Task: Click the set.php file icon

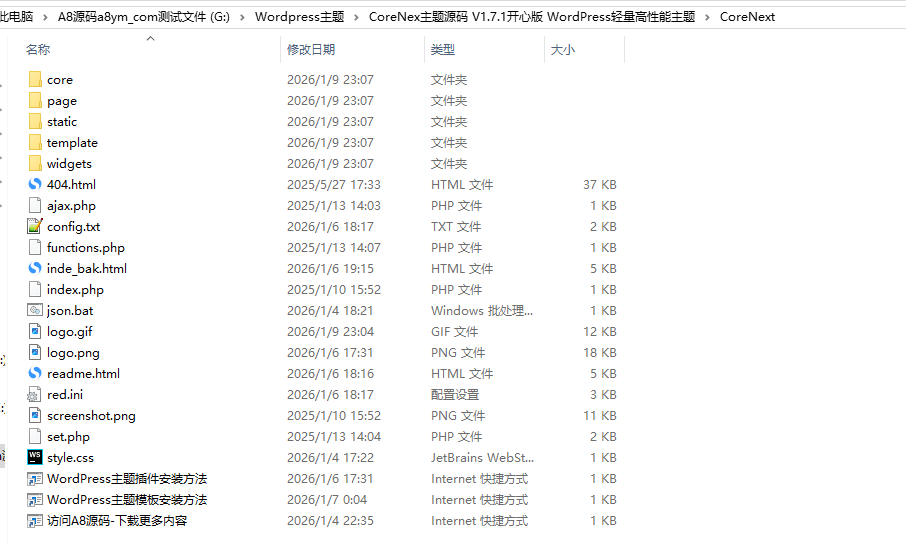Action: [35, 436]
